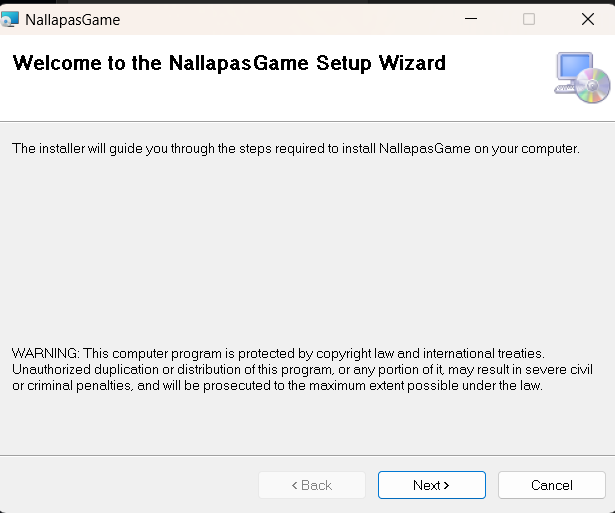Click the empty grey area below the description
Viewport: 615px width, 513px height.
pos(300,250)
